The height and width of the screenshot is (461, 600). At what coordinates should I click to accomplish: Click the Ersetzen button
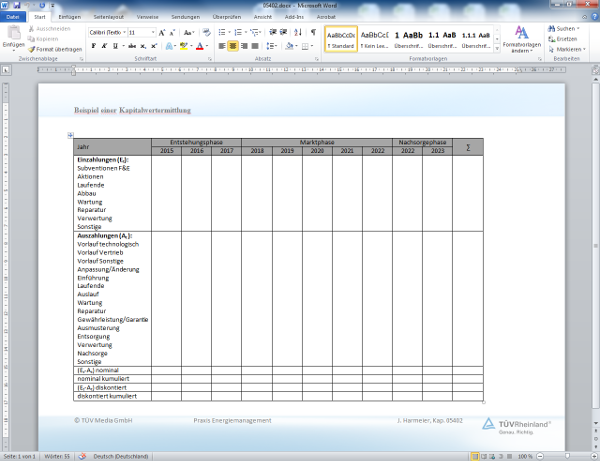click(566, 39)
